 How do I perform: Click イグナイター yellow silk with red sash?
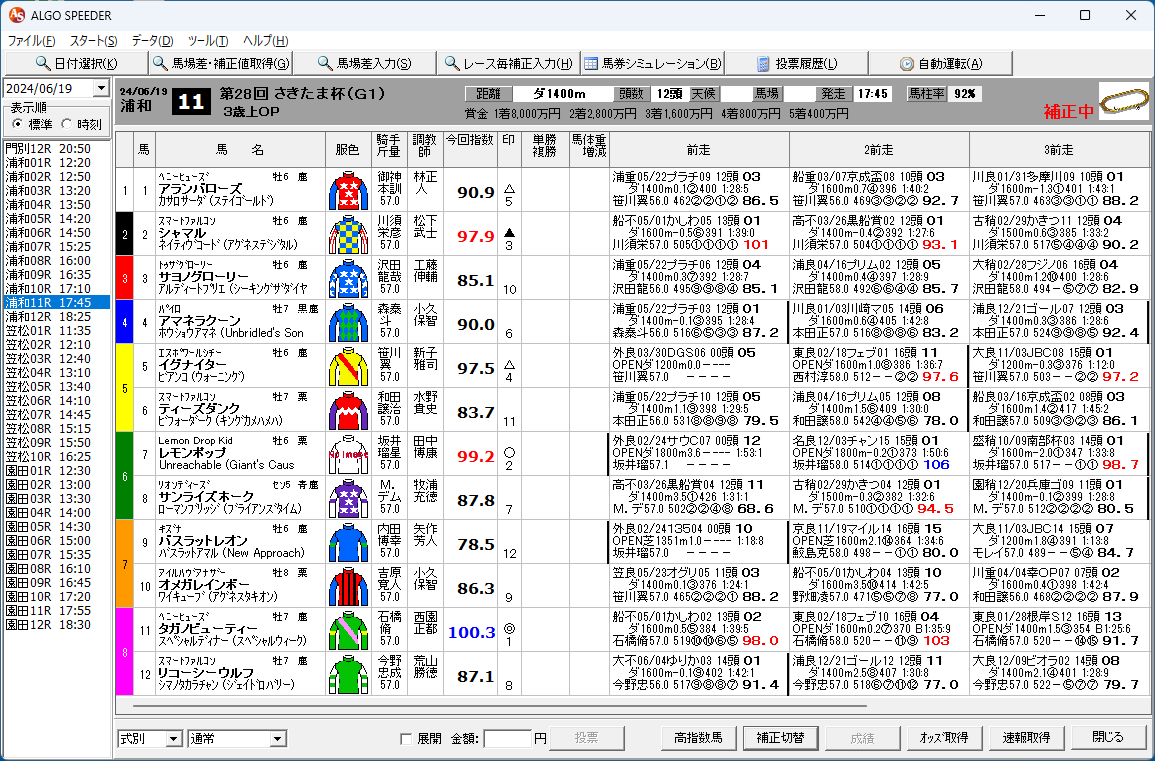coord(348,367)
